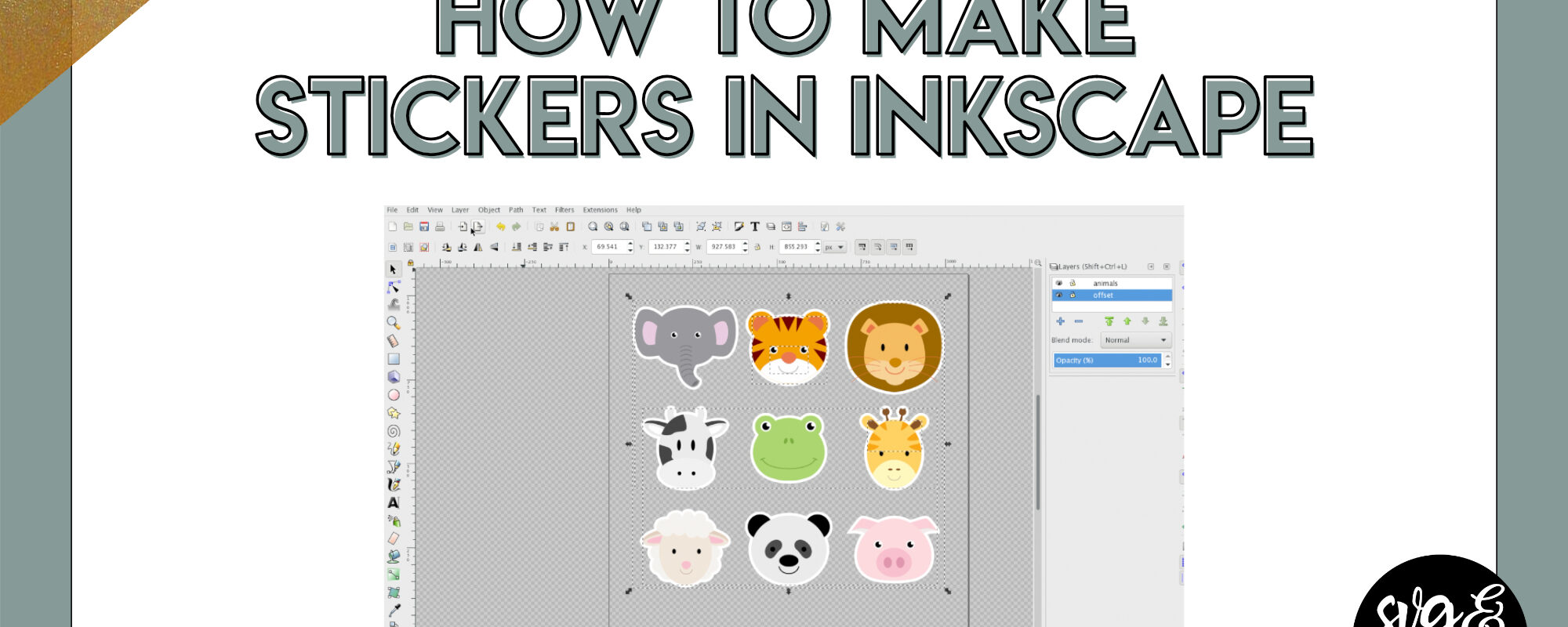Increase W width stepper up arrow
Viewport: 1568px width, 627px height.
(x=745, y=244)
